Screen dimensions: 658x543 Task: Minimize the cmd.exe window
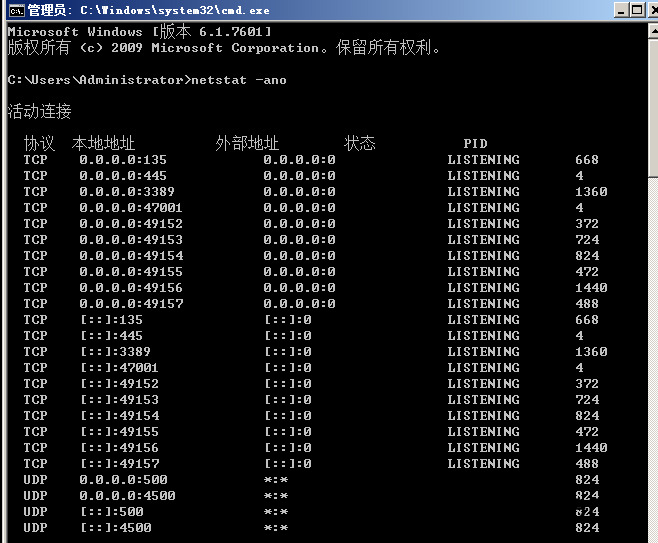pos(621,10)
